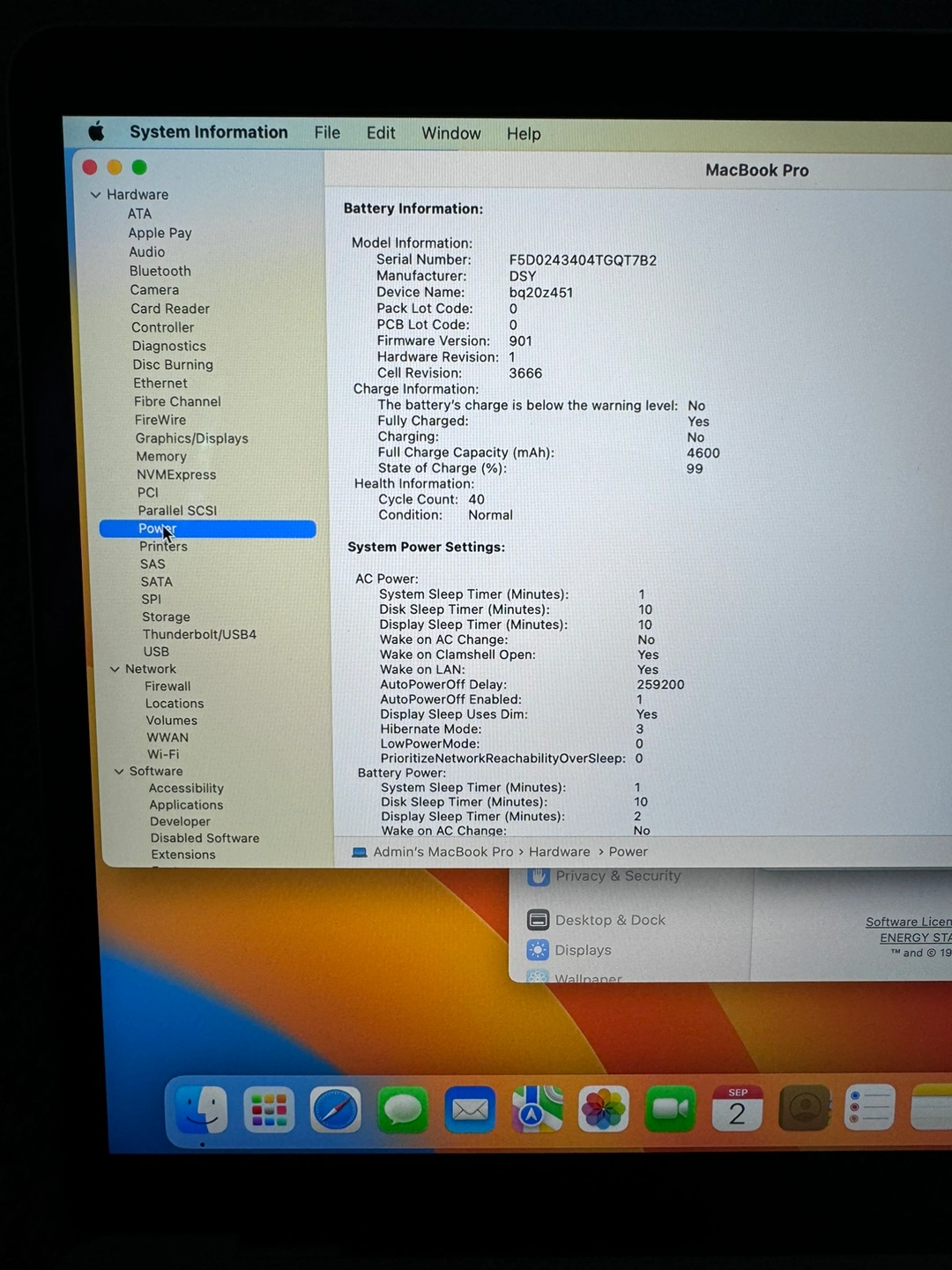The image size is (952, 1270).
Task: Open the File menu
Action: tap(327, 132)
